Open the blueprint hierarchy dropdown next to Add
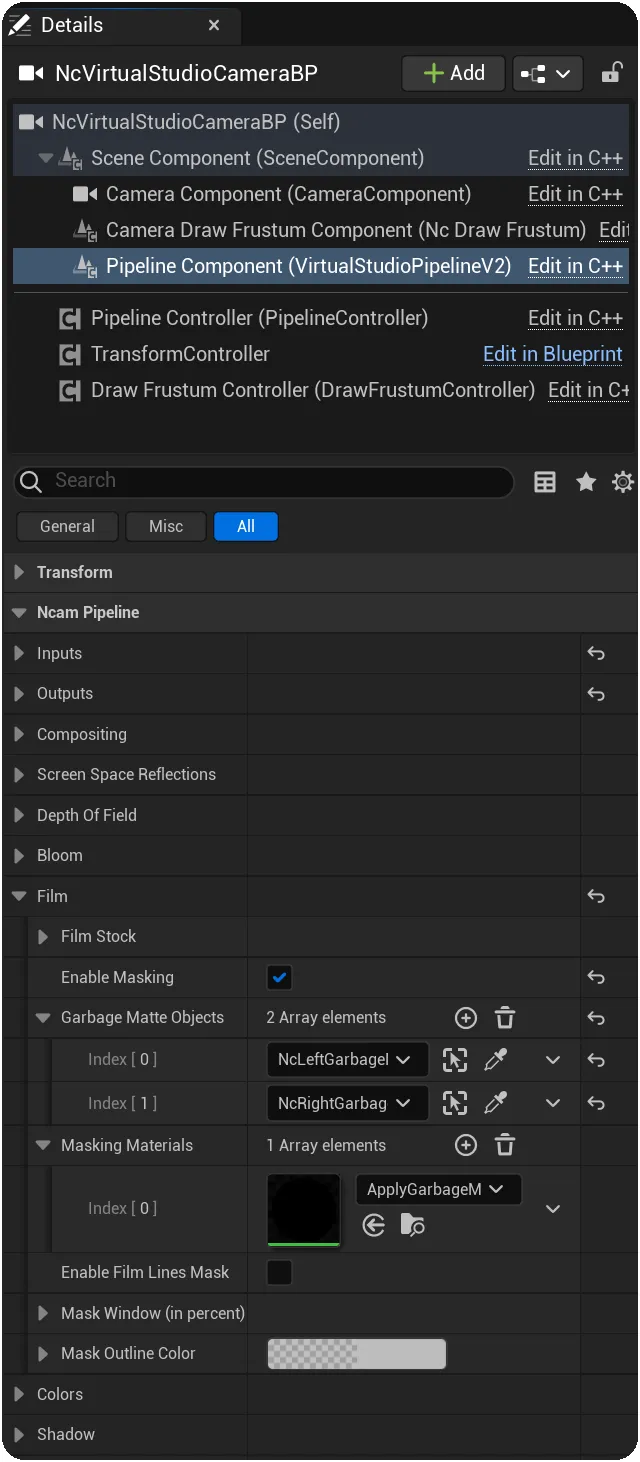This screenshot has width=640, height=1462. point(547,73)
